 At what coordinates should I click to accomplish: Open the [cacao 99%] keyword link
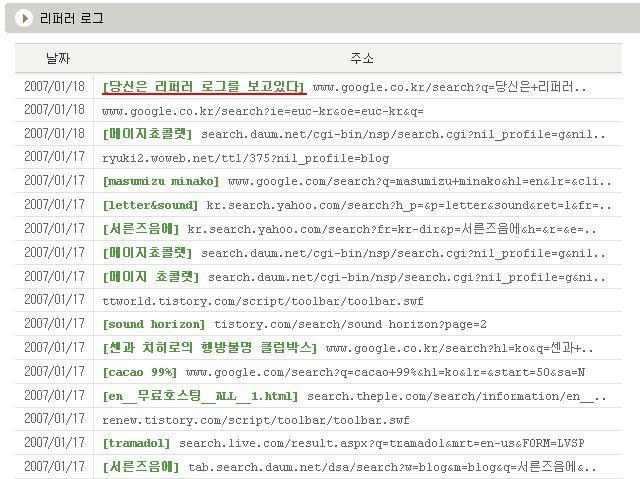point(140,372)
